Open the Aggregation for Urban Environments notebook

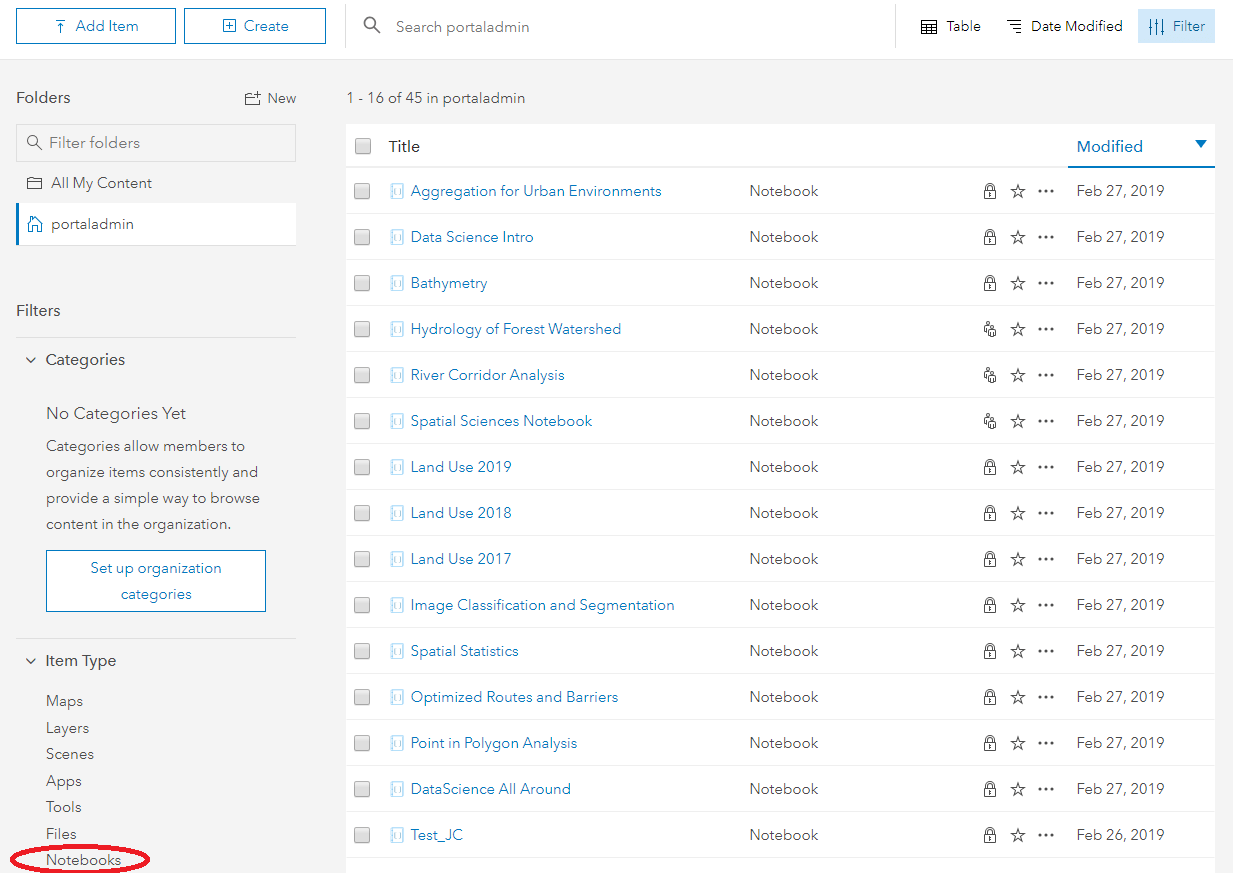(536, 191)
